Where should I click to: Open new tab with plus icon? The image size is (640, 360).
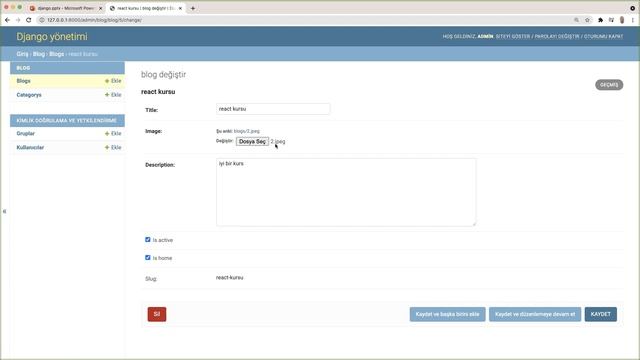click(x=193, y=8)
